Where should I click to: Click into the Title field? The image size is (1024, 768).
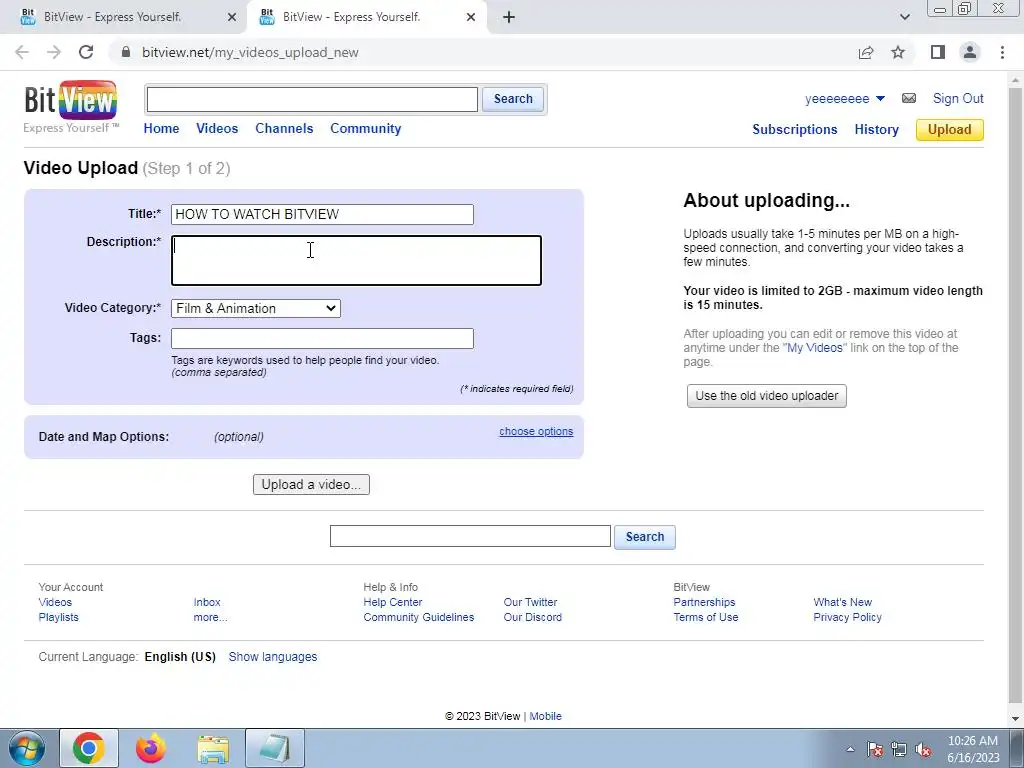[323, 214]
